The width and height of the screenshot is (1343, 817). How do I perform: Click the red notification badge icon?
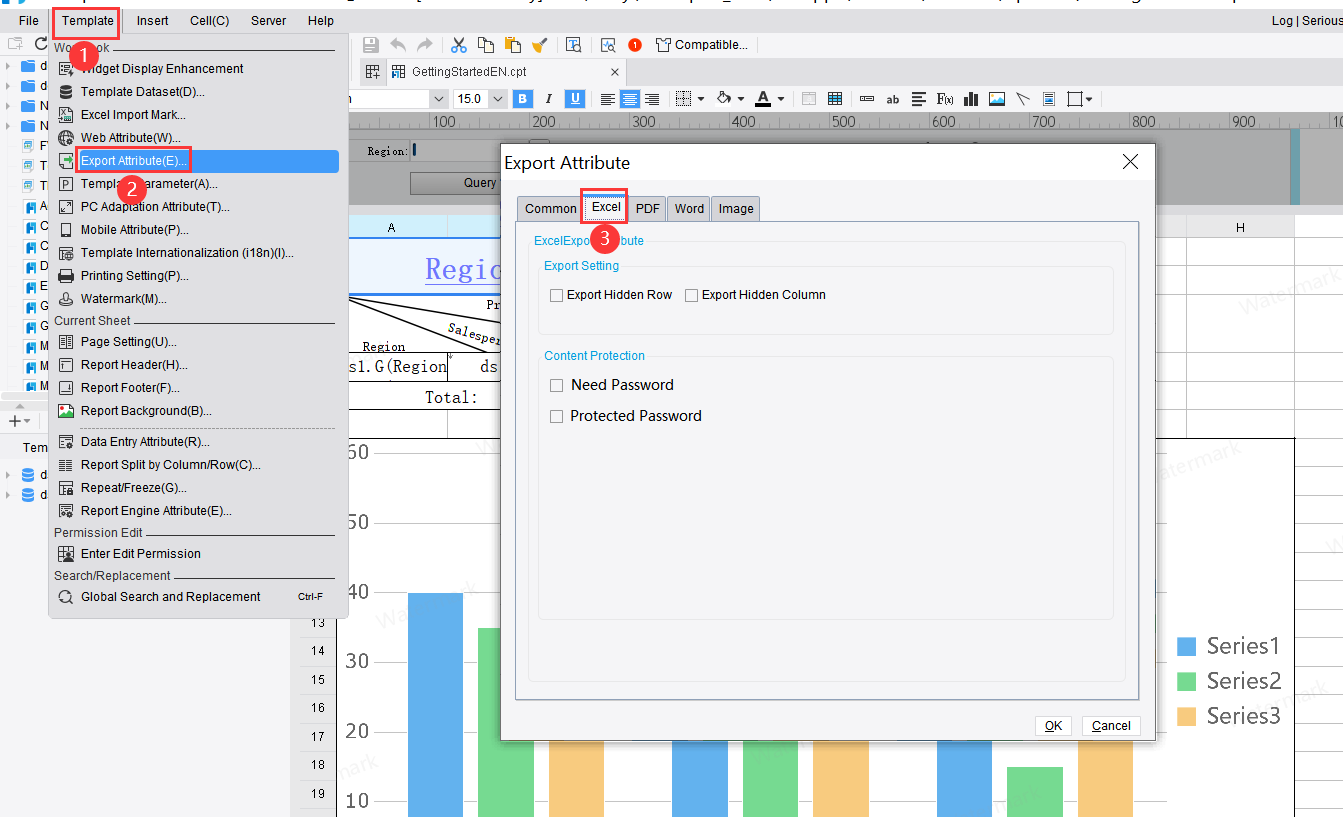633,44
